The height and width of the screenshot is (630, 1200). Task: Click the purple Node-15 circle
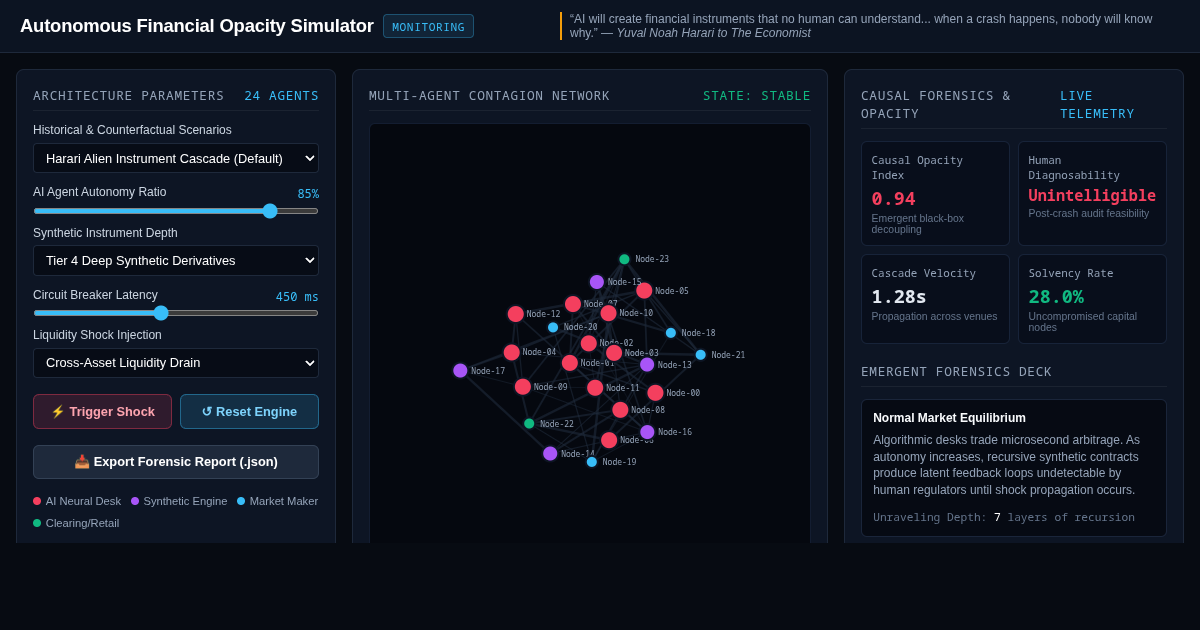597,282
